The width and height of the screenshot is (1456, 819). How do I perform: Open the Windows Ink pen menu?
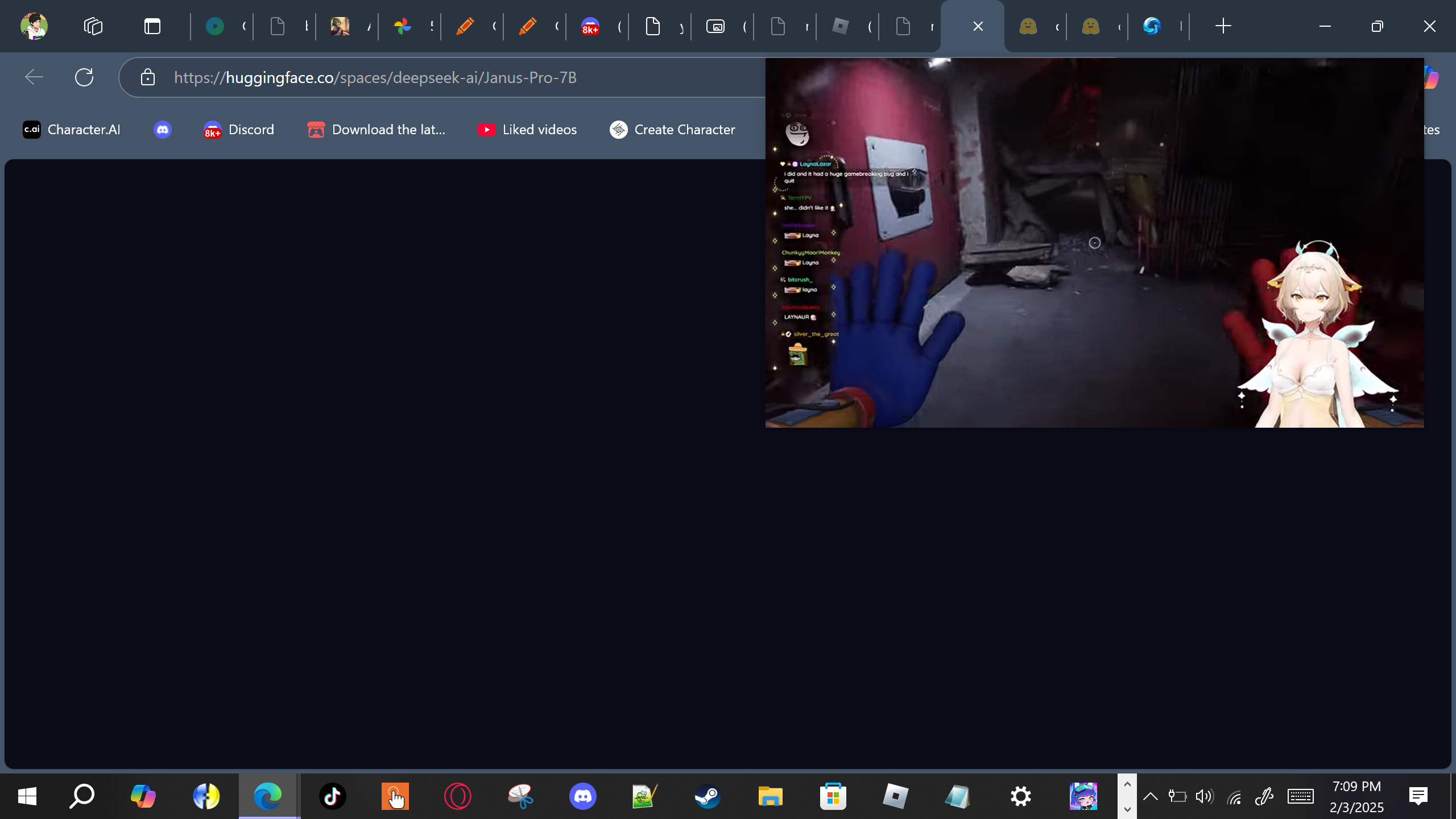1264,796
